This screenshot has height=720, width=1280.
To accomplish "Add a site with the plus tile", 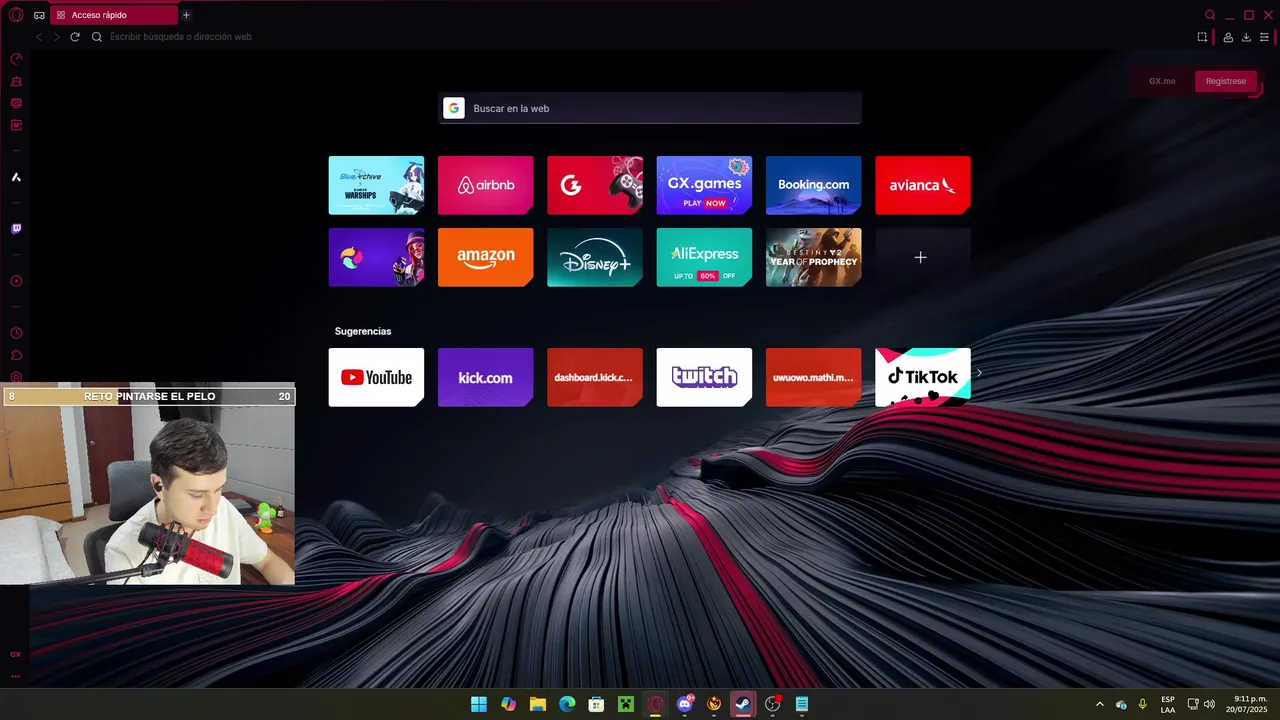I will 922,257.
